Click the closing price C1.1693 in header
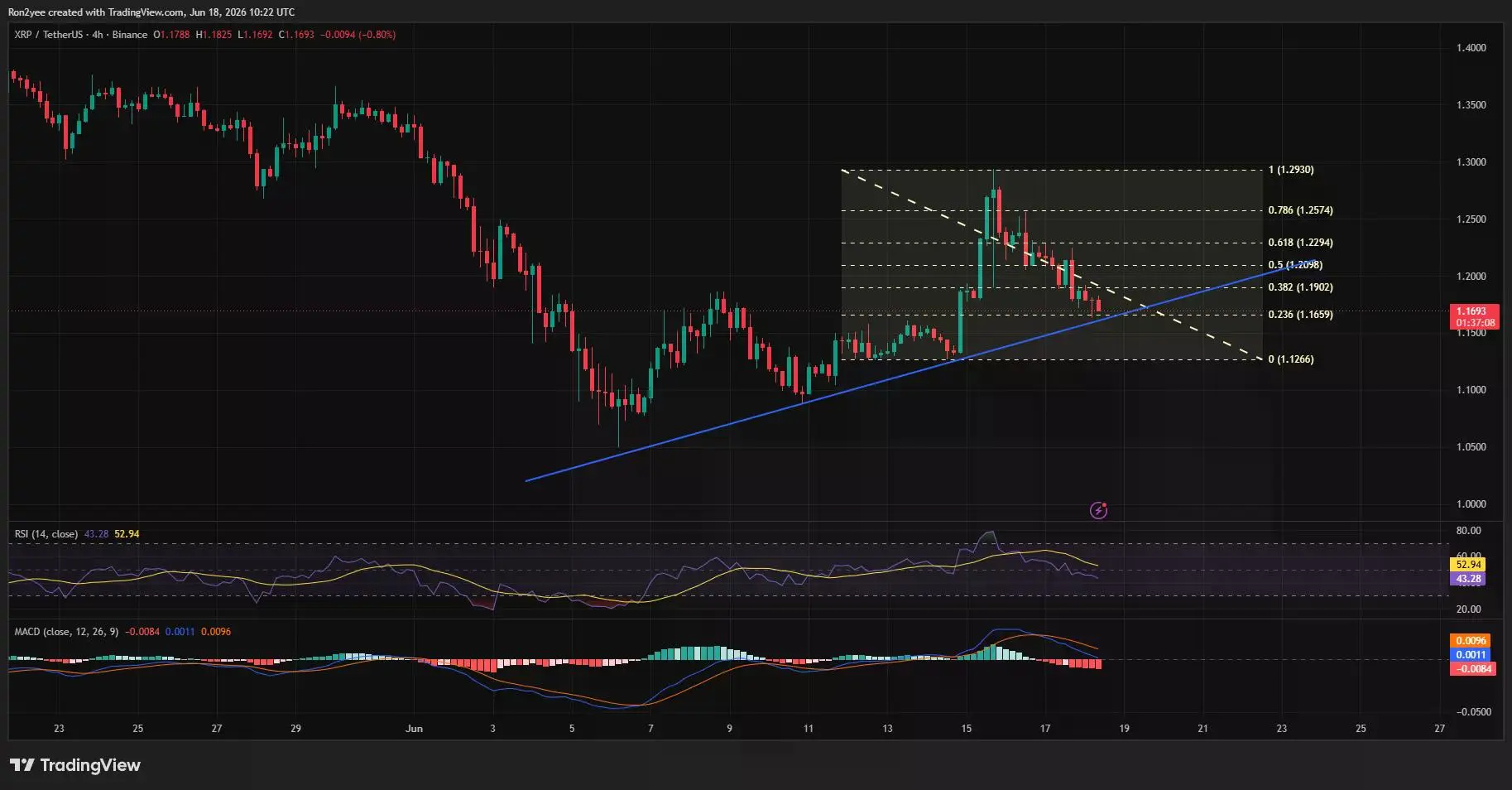Image resolution: width=1512 pixels, height=790 pixels. point(296,35)
